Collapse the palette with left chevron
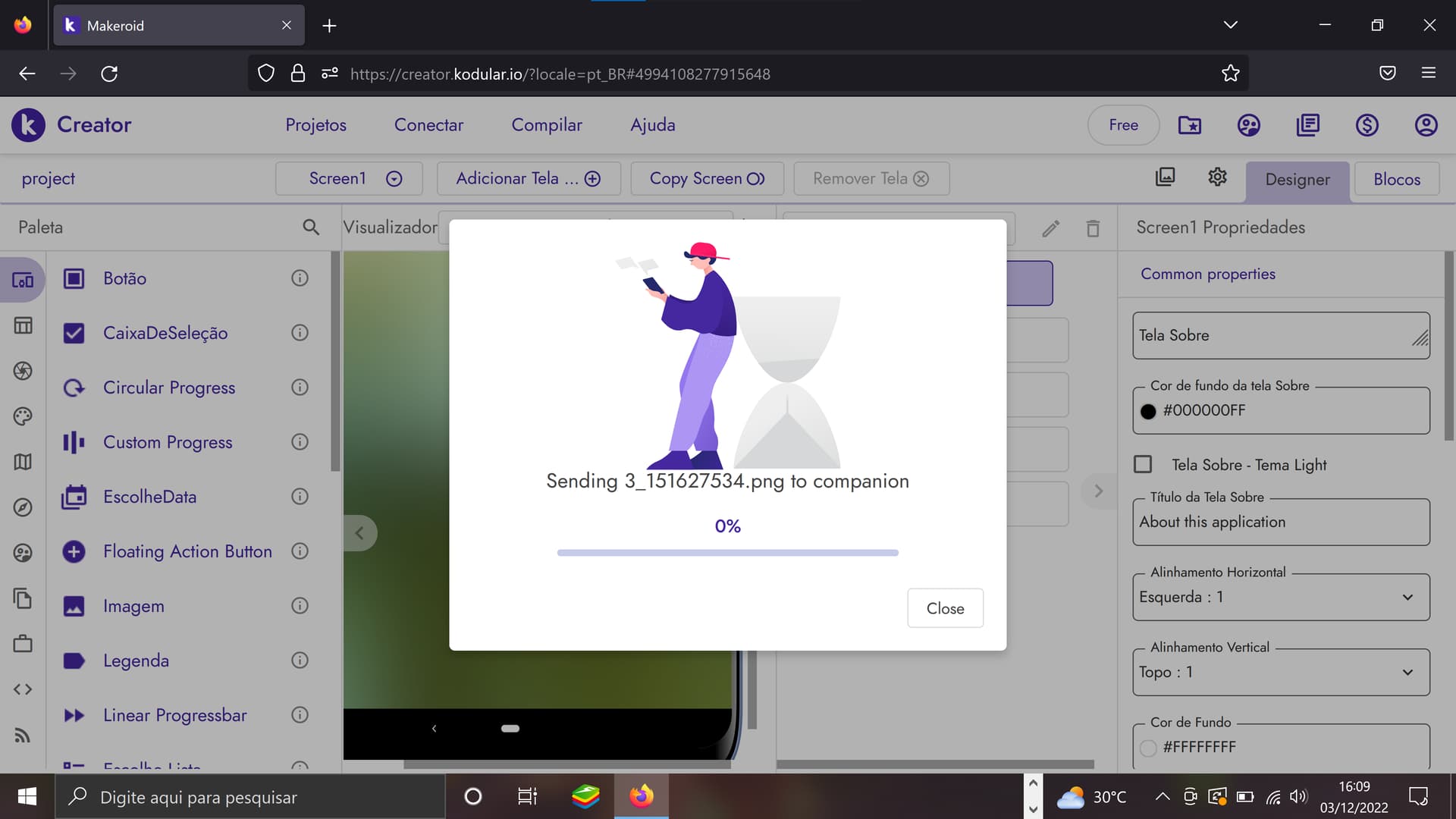Image resolution: width=1456 pixels, height=819 pixels. click(x=359, y=533)
